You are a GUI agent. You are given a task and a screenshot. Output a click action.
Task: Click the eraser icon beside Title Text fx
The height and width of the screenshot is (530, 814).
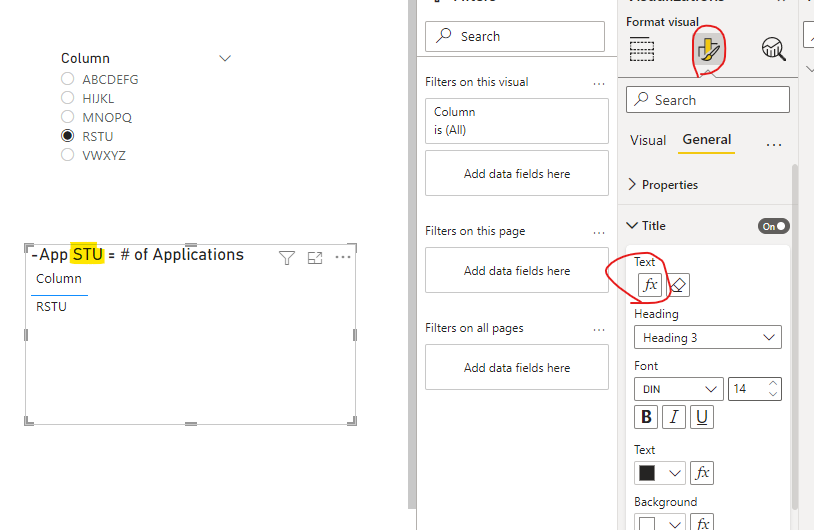coord(678,284)
